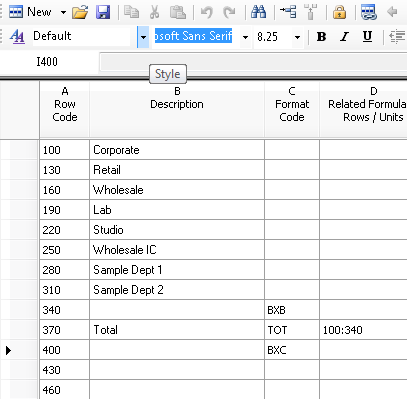Click the Wholesale description cell
The image size is (407, 399).
[x=177, y=190]
